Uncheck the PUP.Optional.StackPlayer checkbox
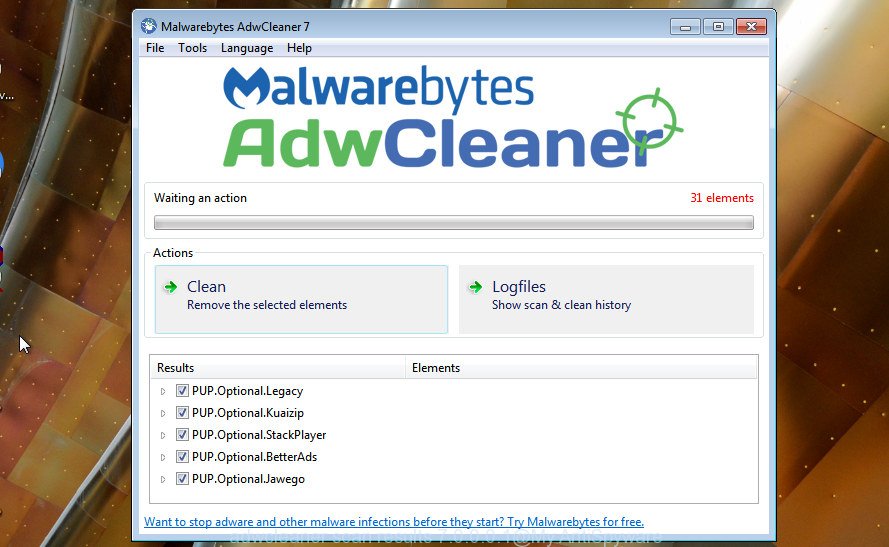 pos(182,435)
